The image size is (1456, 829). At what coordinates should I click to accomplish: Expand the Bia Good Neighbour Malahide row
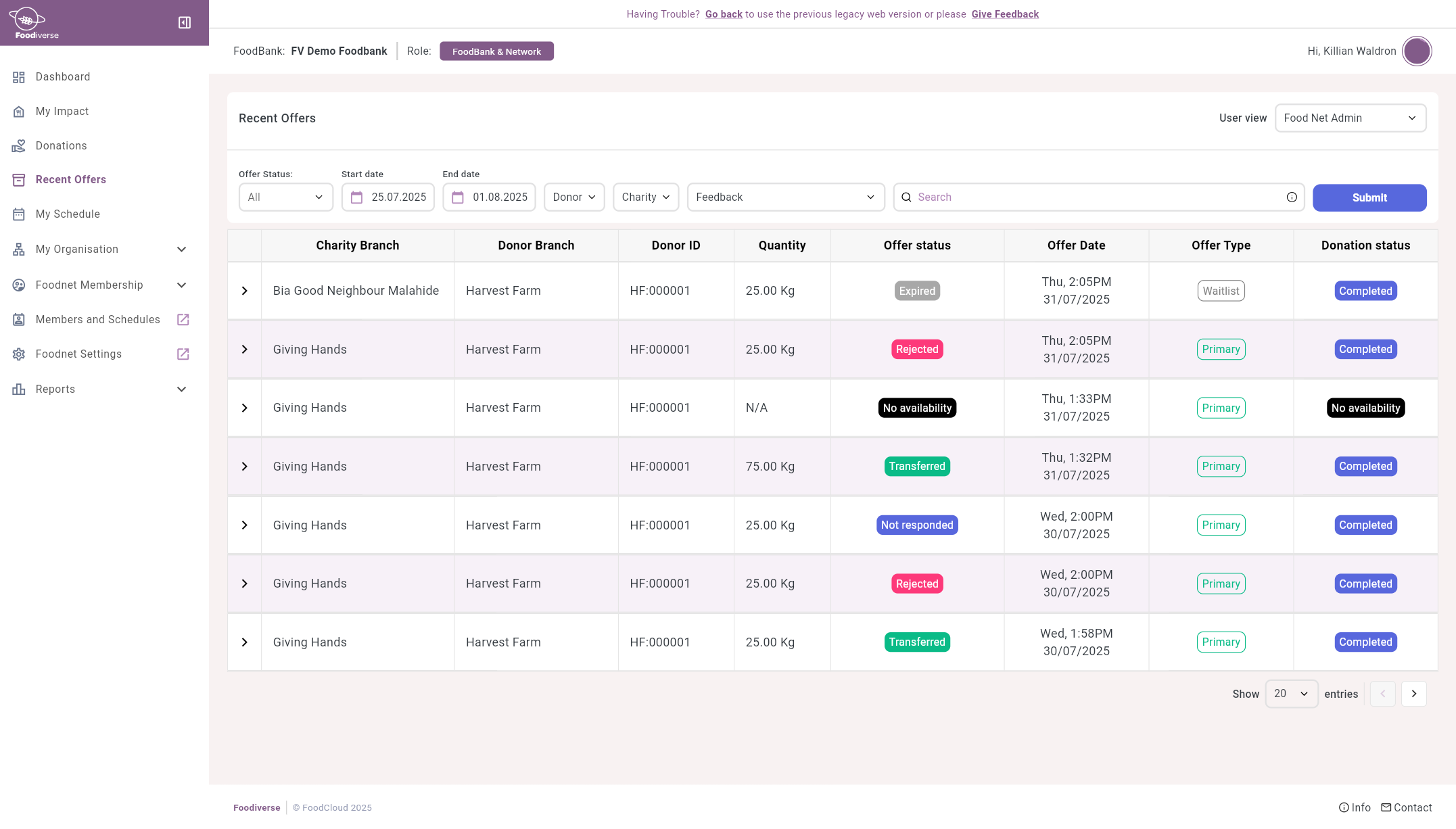click(245, 291)
